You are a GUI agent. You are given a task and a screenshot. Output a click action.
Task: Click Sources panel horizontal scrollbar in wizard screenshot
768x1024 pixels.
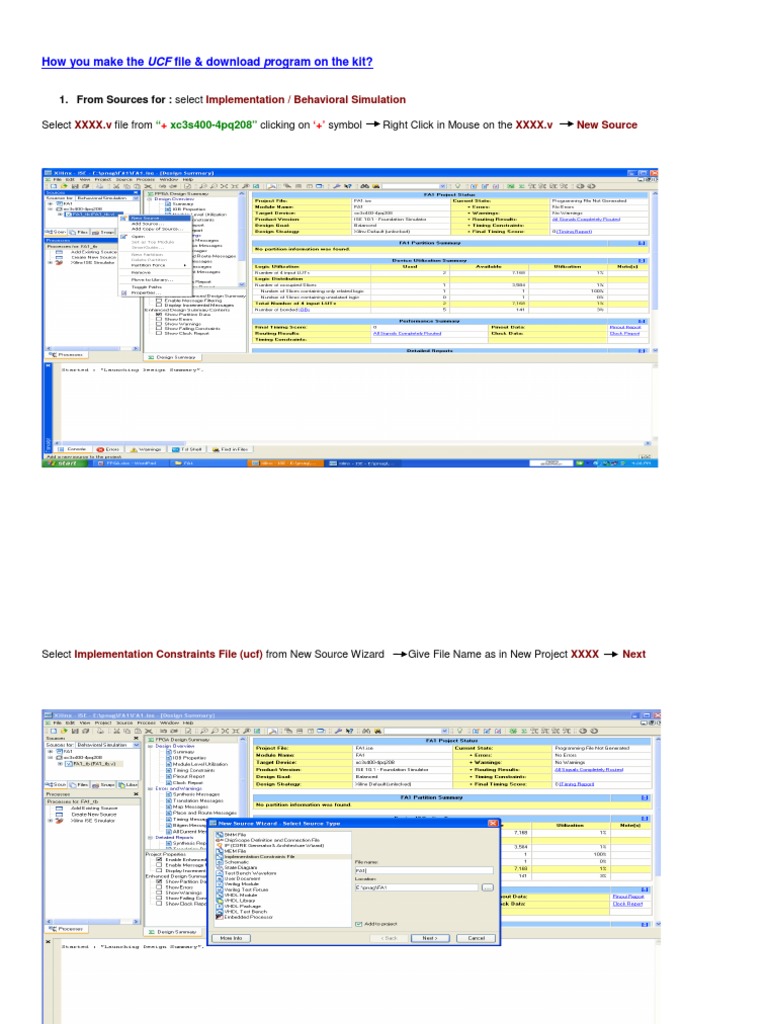[92, 921]
